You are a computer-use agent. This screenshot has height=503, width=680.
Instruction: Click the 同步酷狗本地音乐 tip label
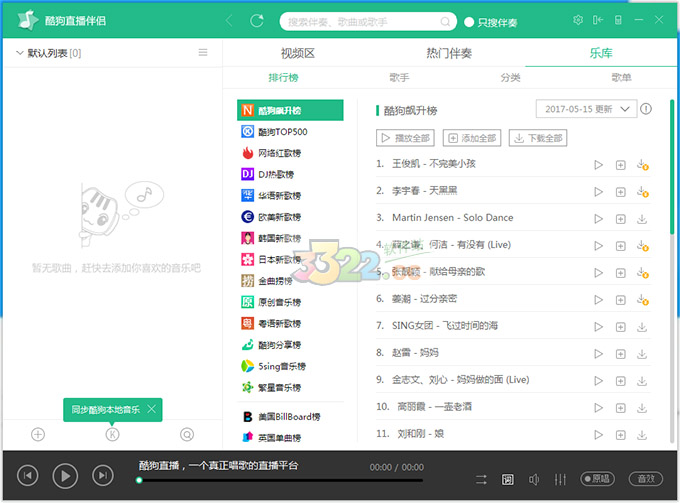pyautogui.click(x=105, y=409)
